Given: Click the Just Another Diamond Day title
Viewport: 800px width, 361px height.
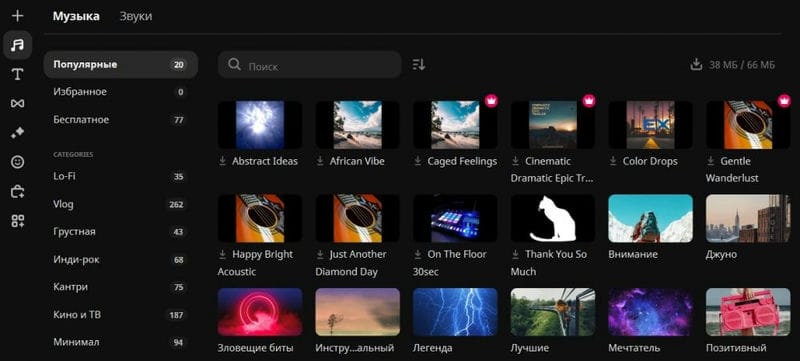Looking at the screenshot, I should (351, 263).
